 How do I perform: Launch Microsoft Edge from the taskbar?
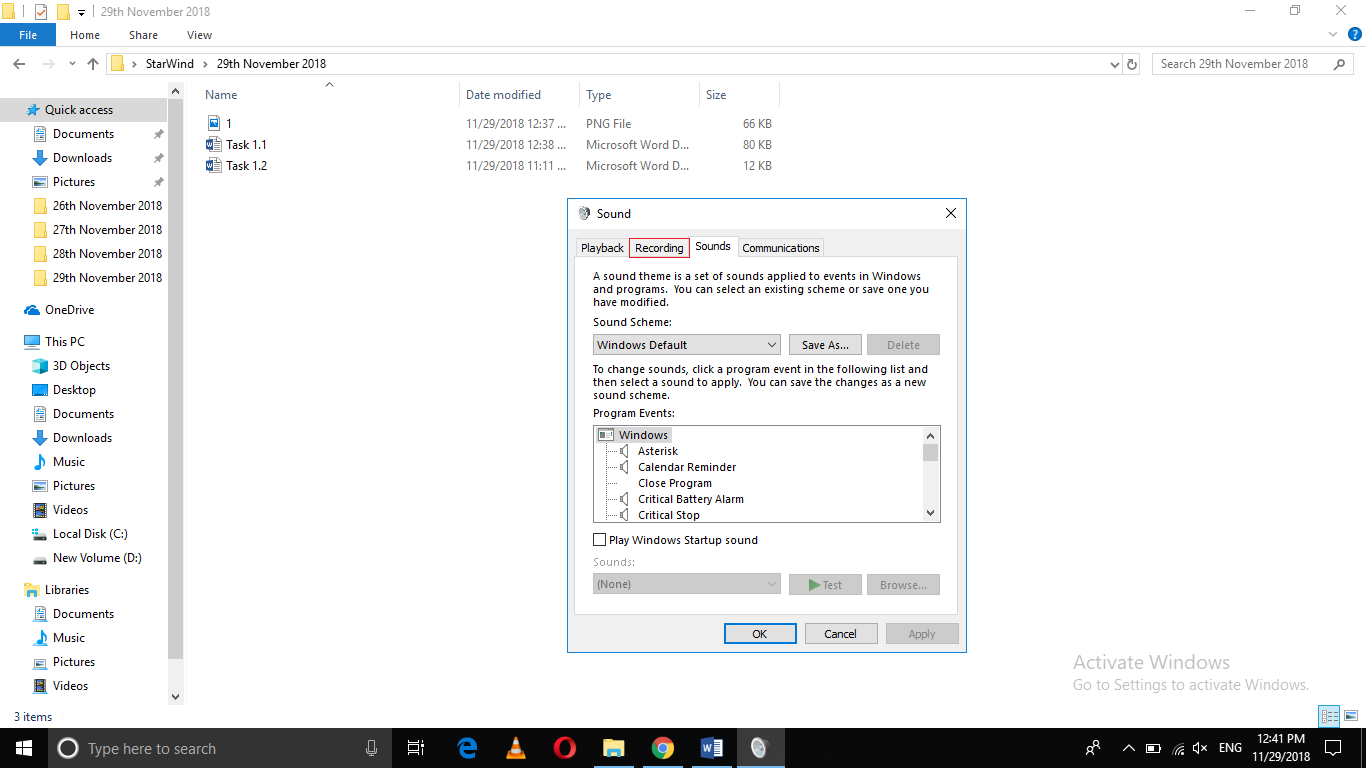(x=466, y=747)
